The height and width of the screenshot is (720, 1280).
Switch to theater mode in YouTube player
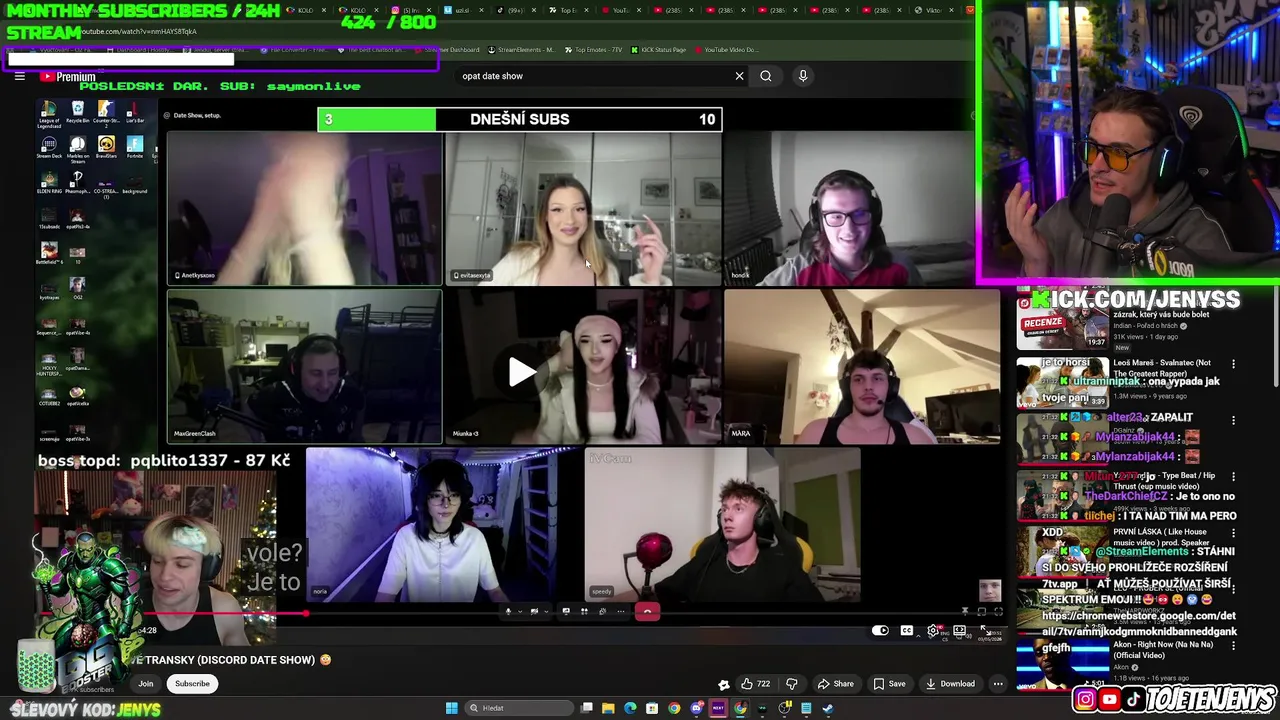point(960,630)
